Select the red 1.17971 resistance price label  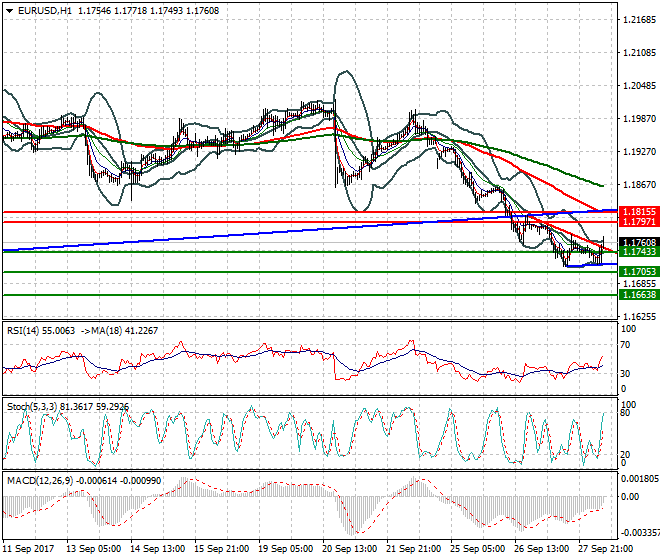pyautogui.click(x=639, y=221)
